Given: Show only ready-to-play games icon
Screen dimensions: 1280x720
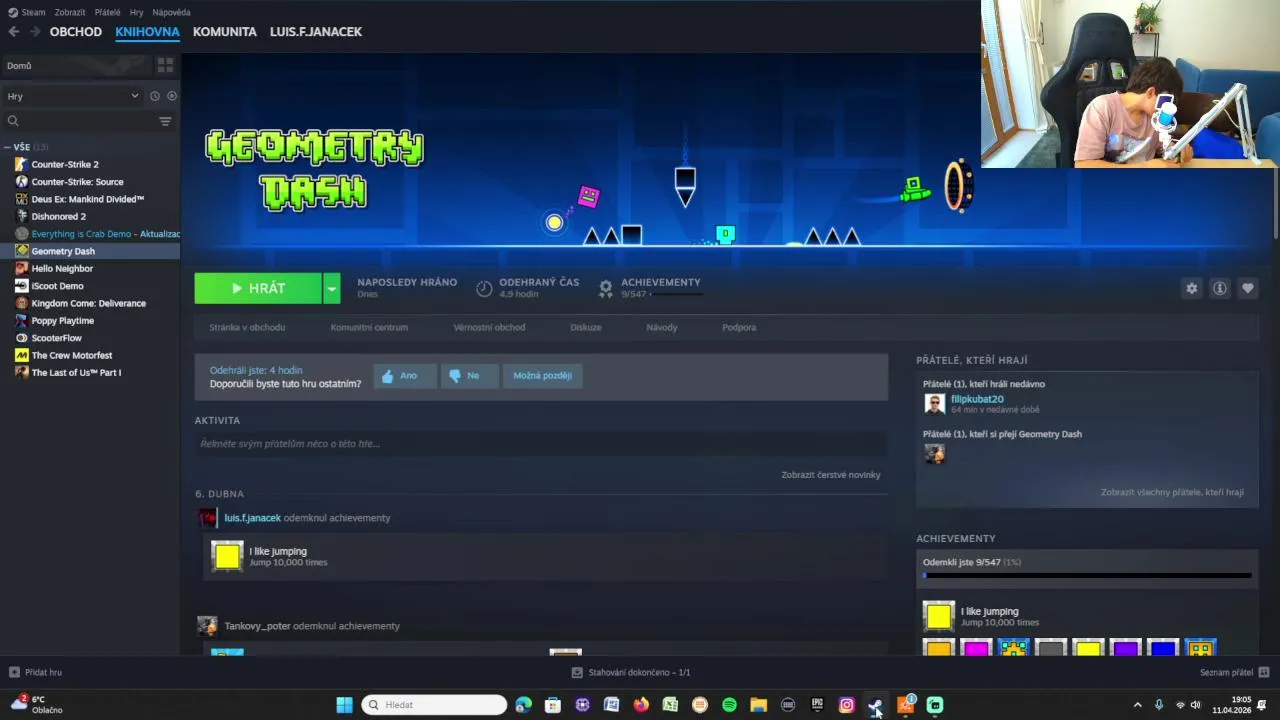Looking at the screenshot, I should point(172,96).
